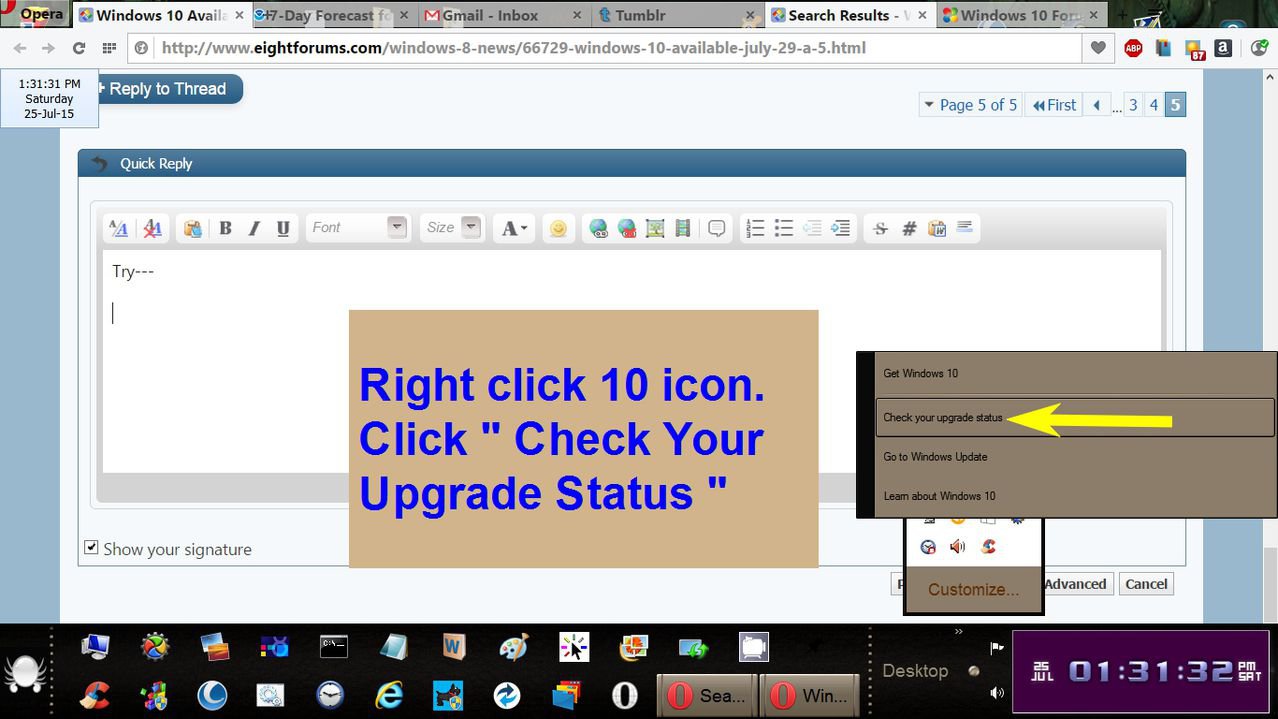
Task: Click the remove link icon
Action: coord(627,228)
